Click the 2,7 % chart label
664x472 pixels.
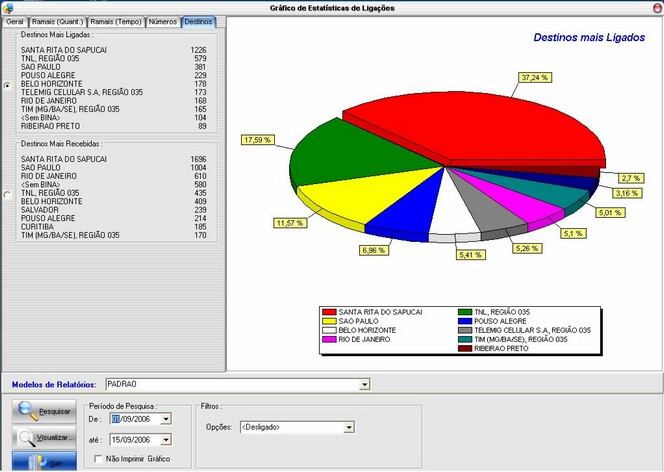[631, 178]
